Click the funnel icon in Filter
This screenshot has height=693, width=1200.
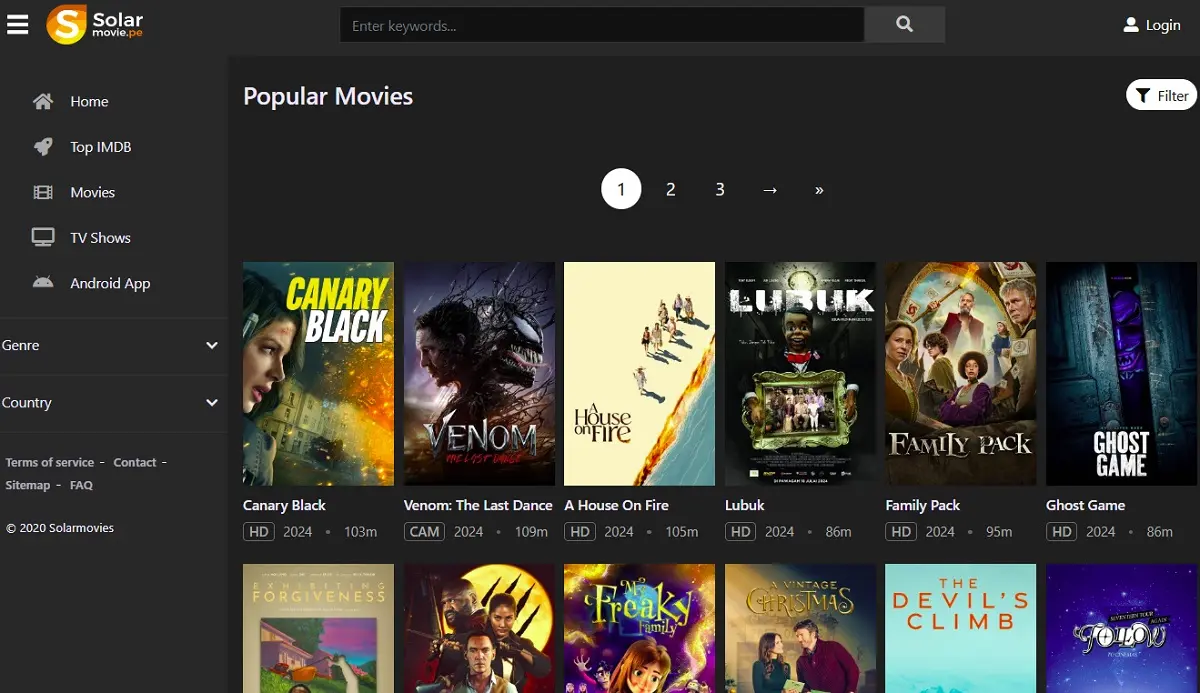1143,96
